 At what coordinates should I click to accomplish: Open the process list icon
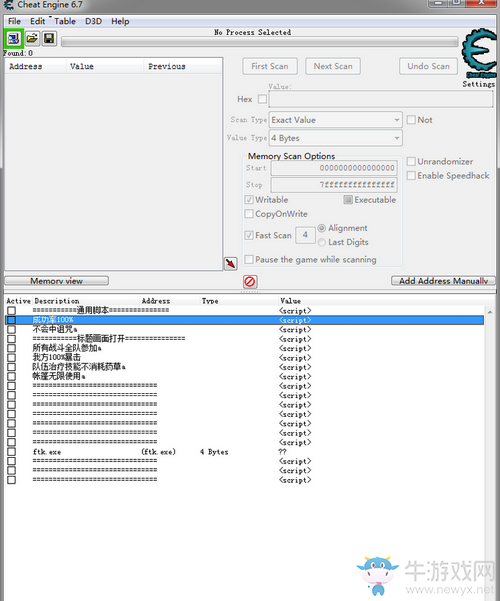point(13,38)
